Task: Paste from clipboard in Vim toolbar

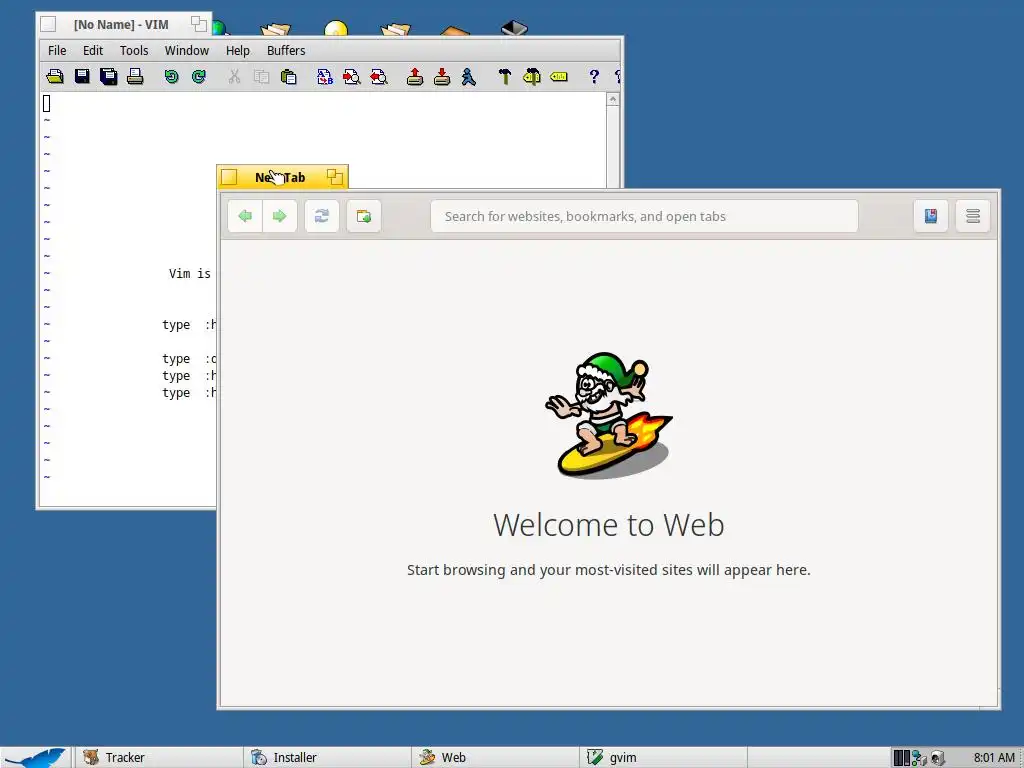Action: point(288,77)
